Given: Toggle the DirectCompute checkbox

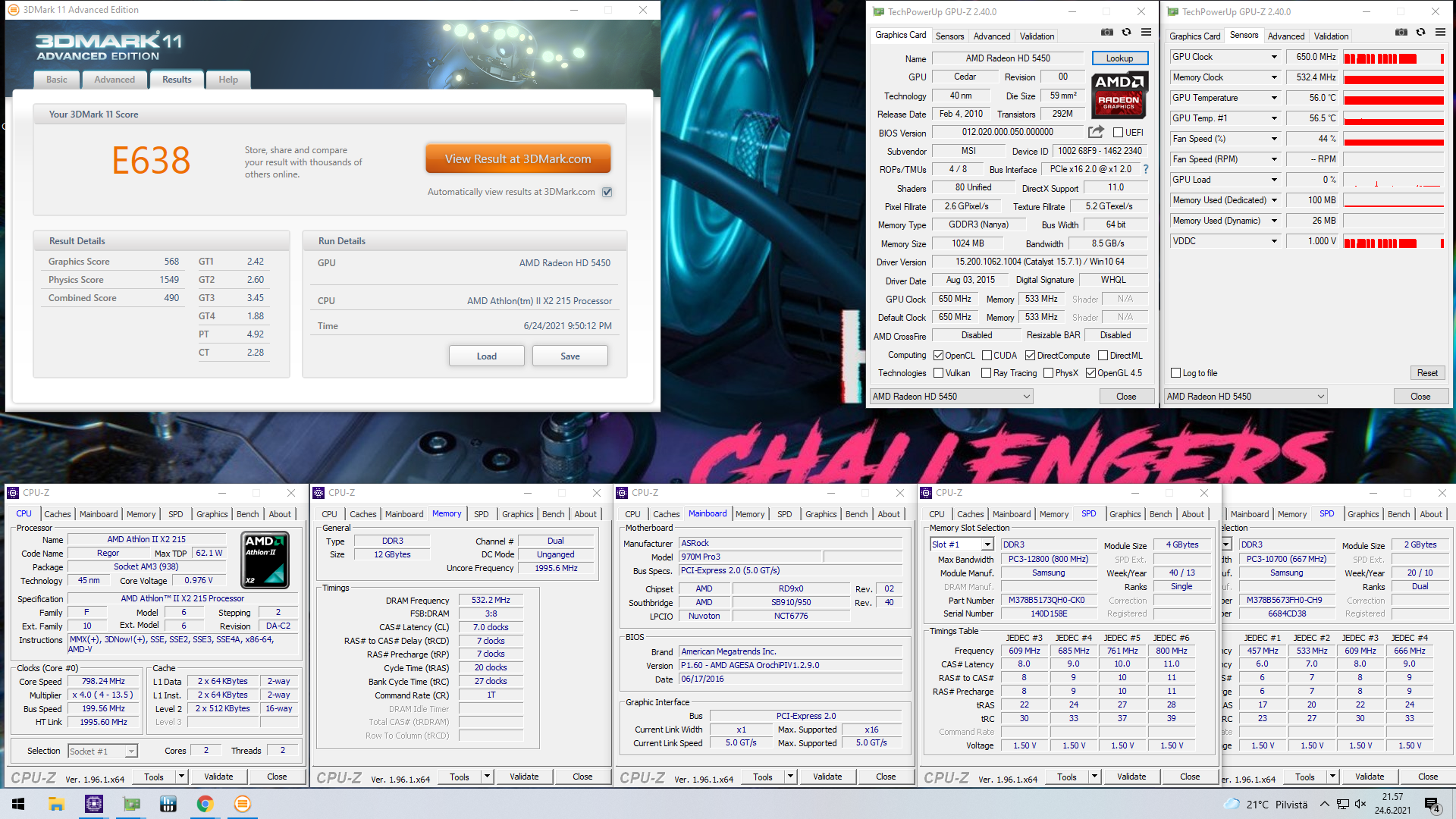Looking at the screenshot, I should click(x=1030, y=356).
